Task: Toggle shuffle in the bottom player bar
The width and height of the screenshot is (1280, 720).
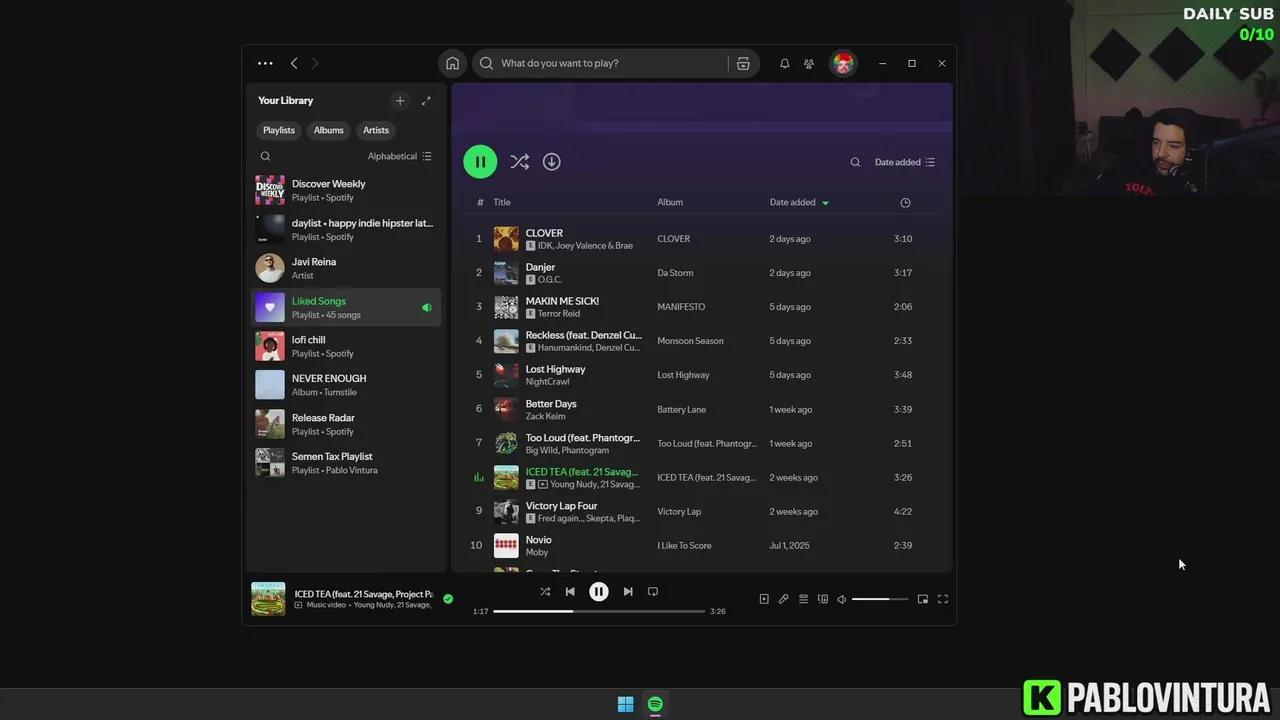Action: coord(545,591)
